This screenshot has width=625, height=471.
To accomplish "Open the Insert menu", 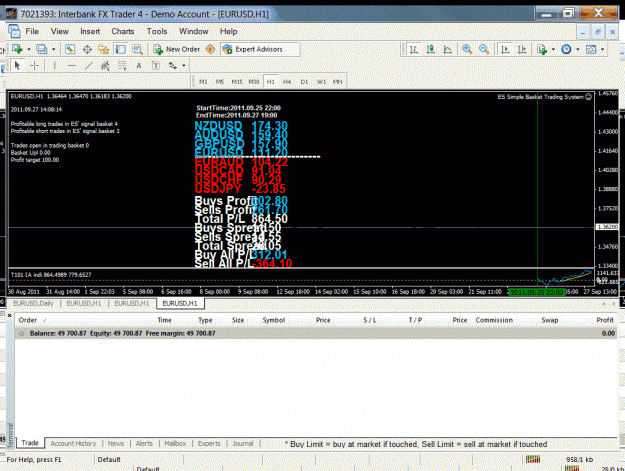I will tap(90, 31).
